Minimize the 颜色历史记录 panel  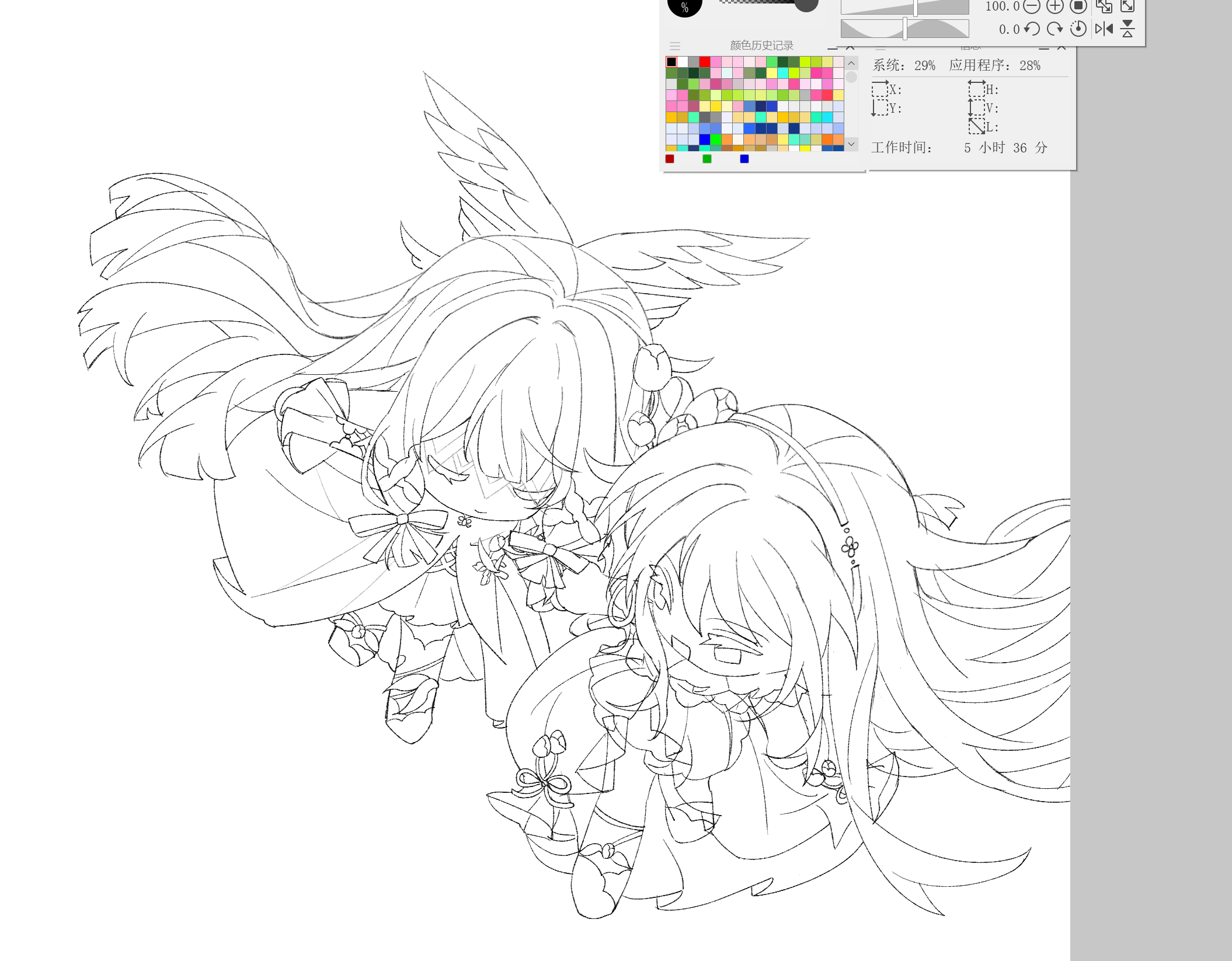(x=832, y=47)
